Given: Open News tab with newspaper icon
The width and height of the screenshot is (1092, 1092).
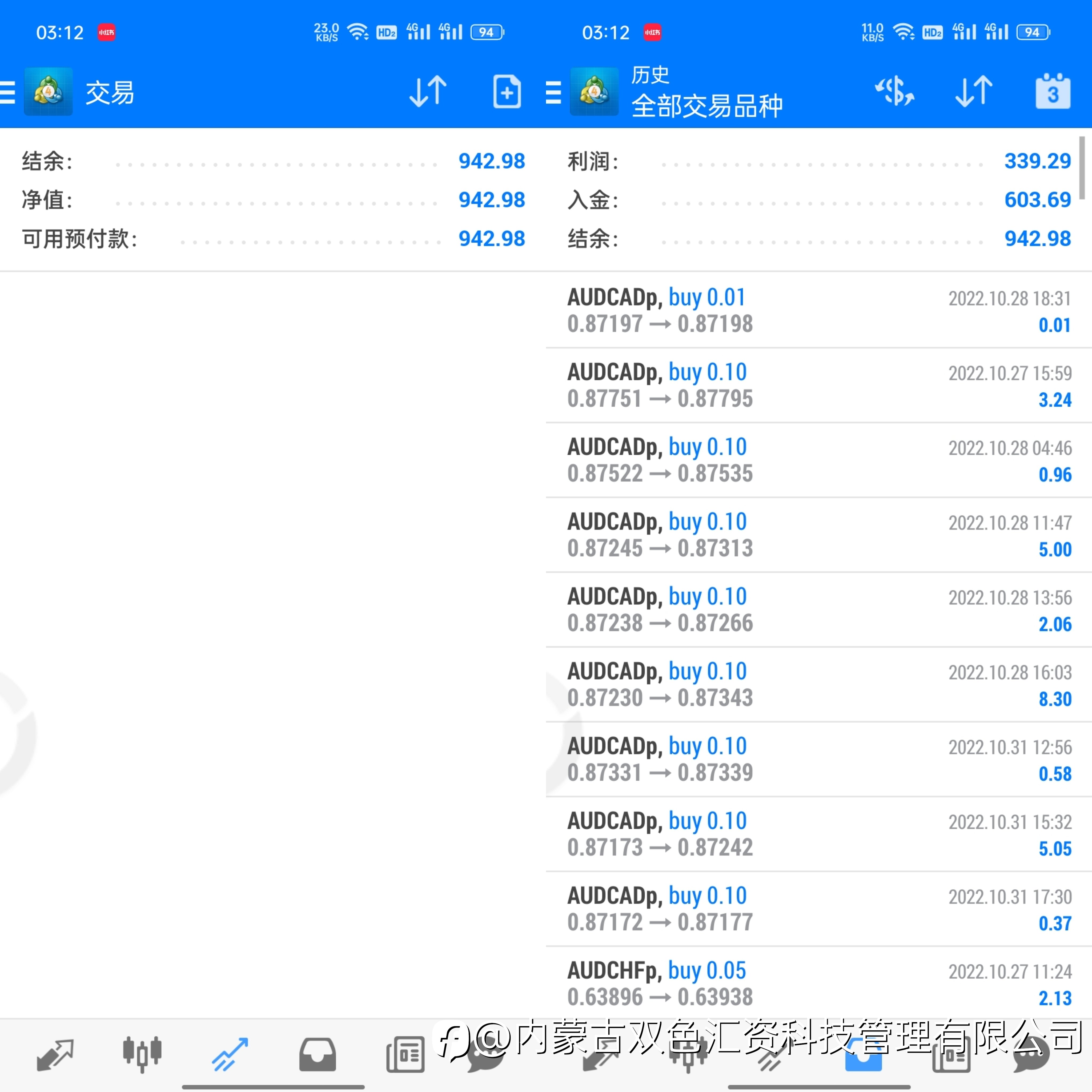Looking at the screenshot, I should pyautogui.click(x=405, y=1055).
